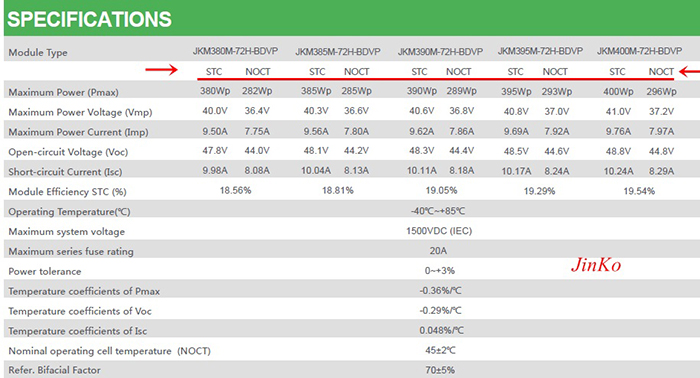Select the 296Wp NOCT power value
Viewport: 700px width, 378px height.
click(661, 91)
